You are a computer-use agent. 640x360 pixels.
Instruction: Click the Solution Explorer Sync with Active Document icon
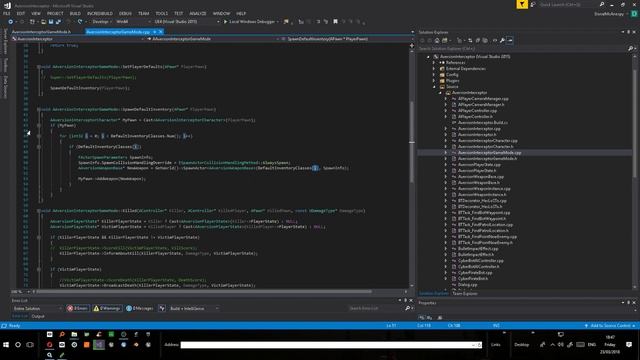(470, 40)
